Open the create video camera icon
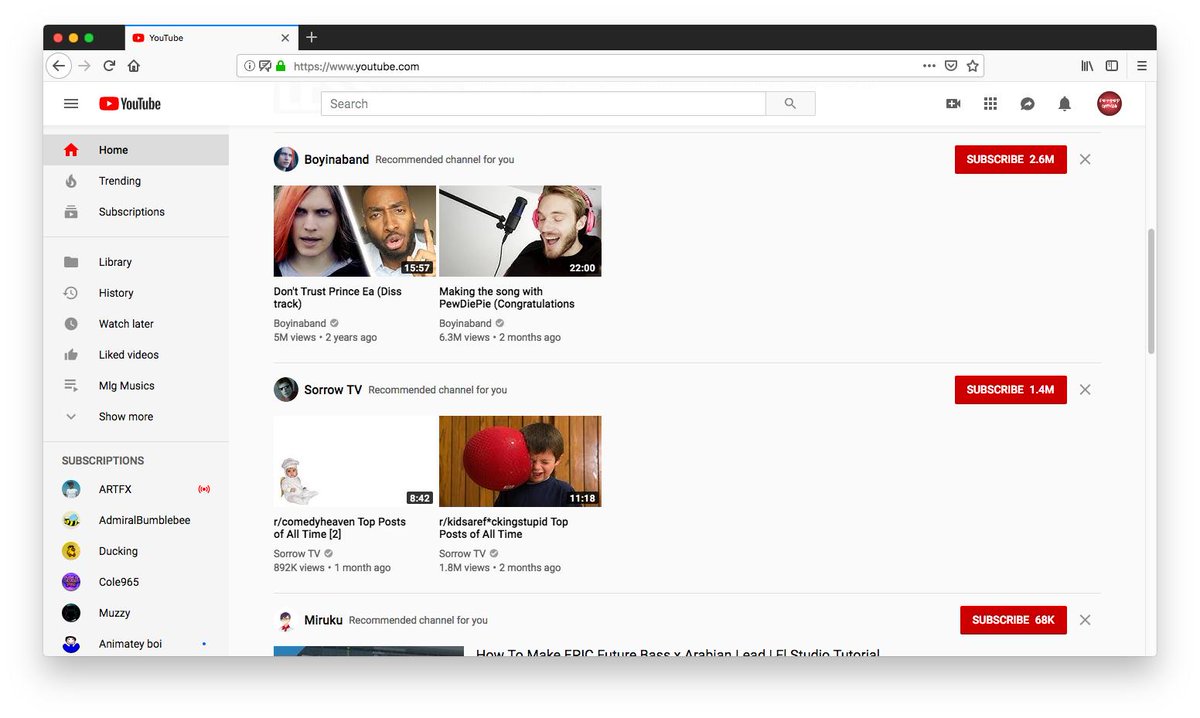Viewport: 1200px width, 718px height. 953,104
